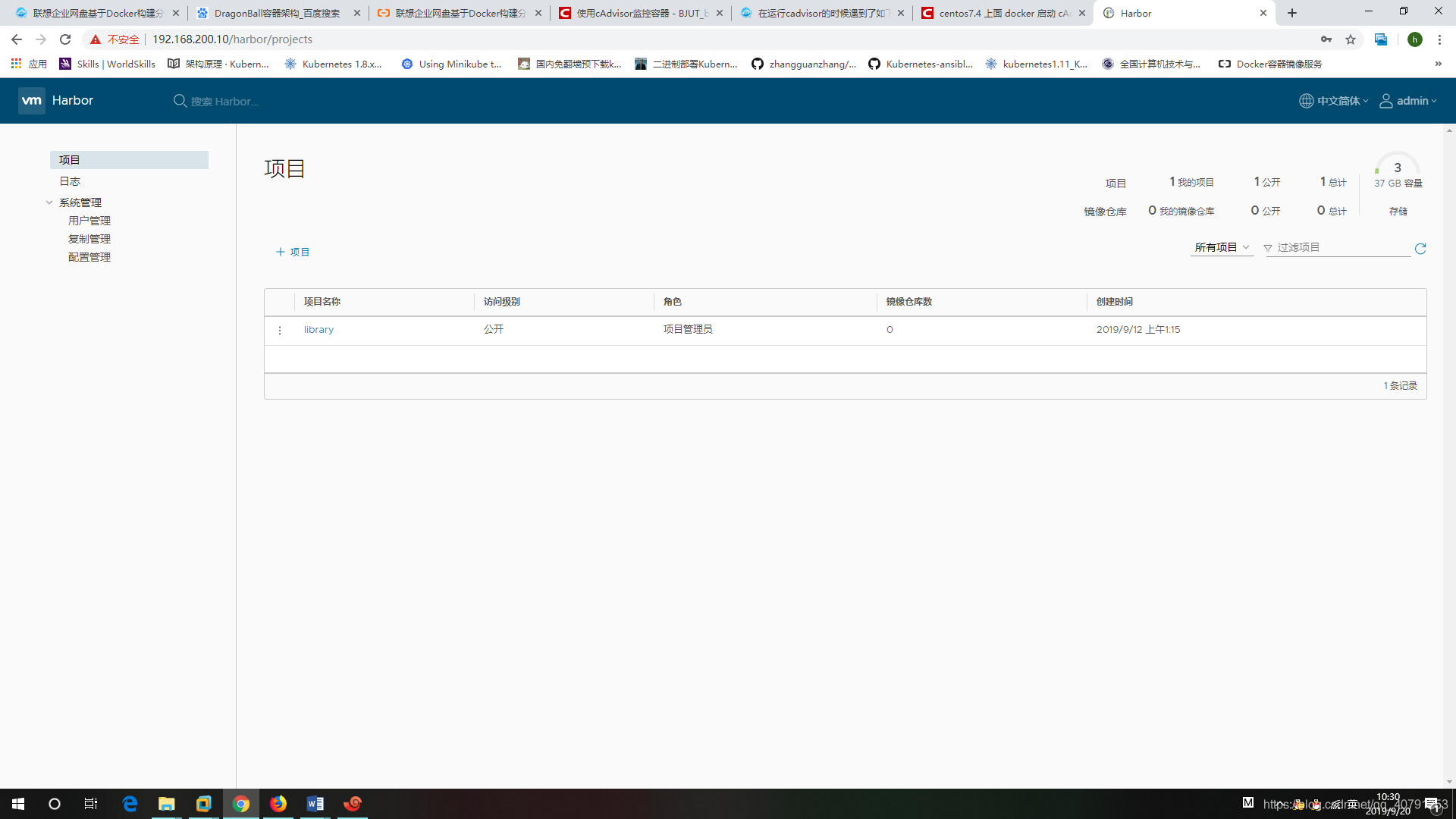Open the library project link
This screenshot has height=819, width=1456.
pyautogui.click(x=318, y=330)
